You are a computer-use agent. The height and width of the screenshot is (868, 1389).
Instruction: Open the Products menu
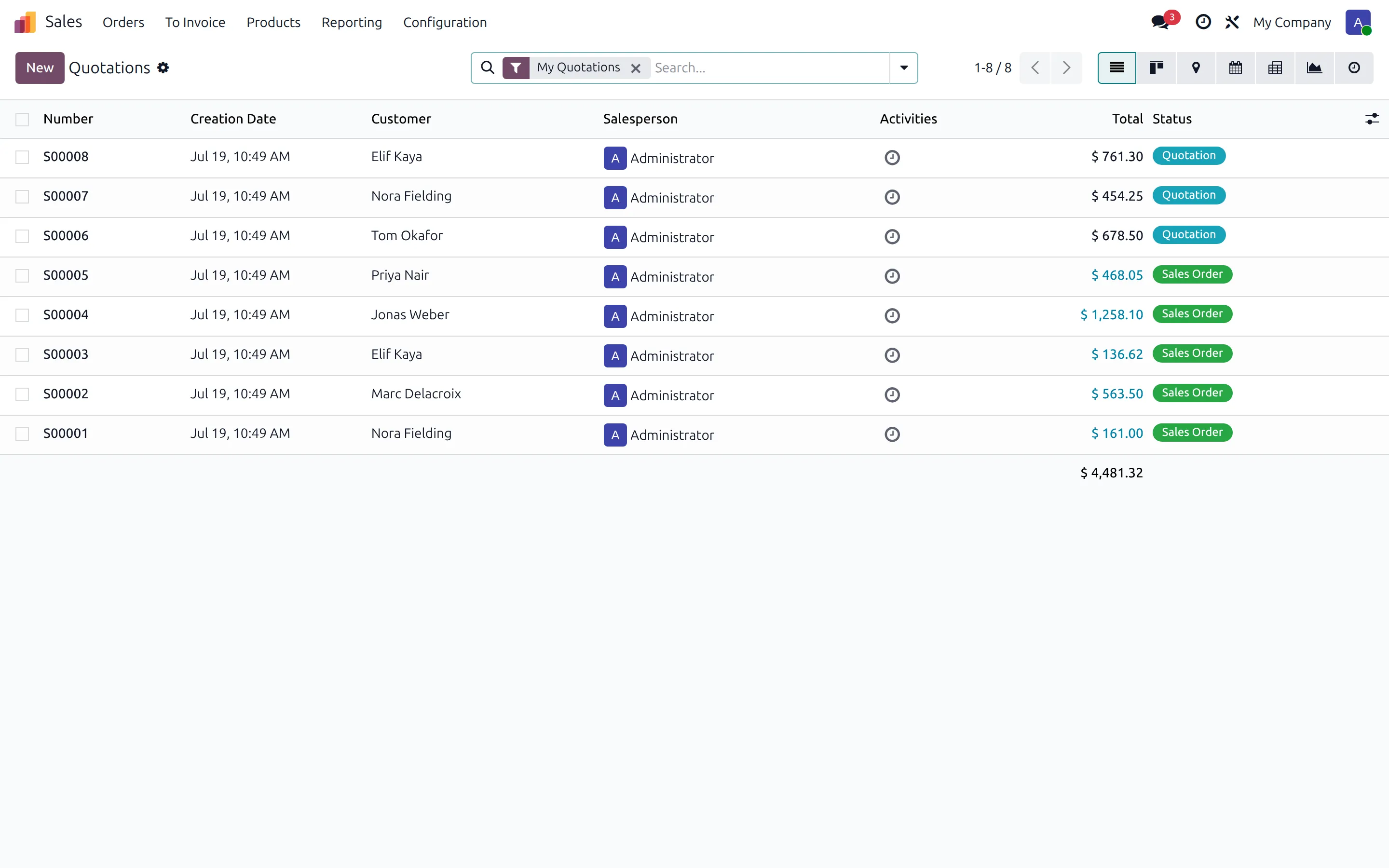pos(273,22)
